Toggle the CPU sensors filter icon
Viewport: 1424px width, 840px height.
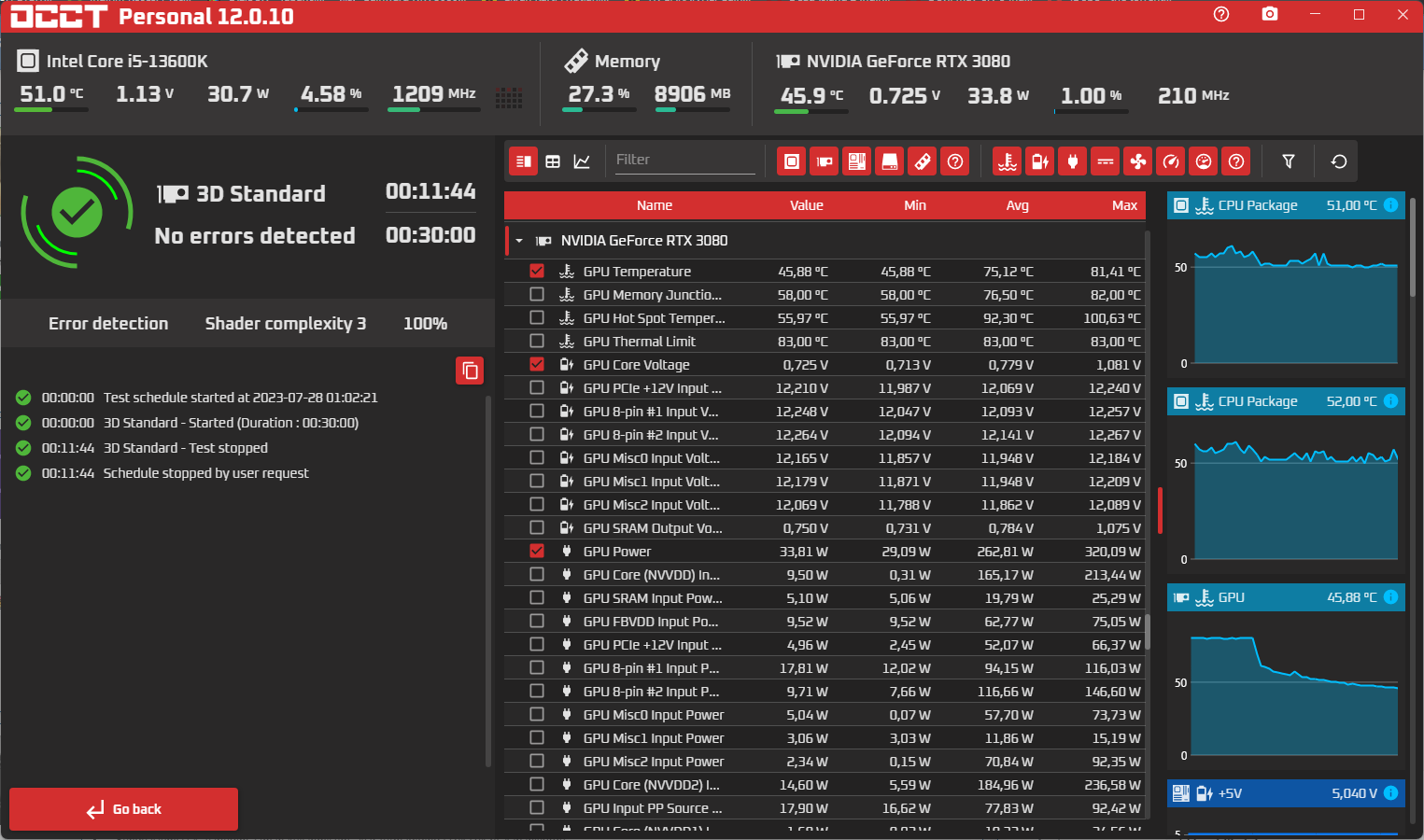coord(792,161)
